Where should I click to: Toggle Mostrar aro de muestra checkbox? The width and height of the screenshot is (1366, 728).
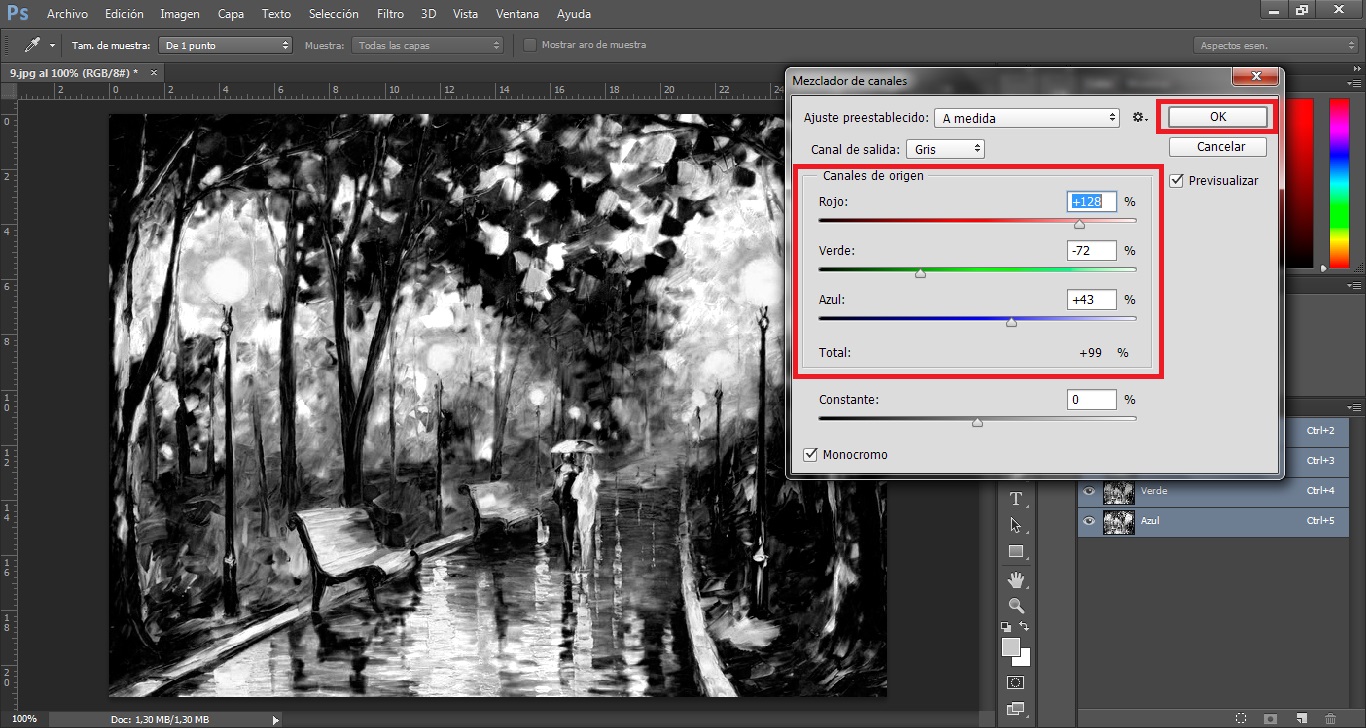(x=530, y=45)
